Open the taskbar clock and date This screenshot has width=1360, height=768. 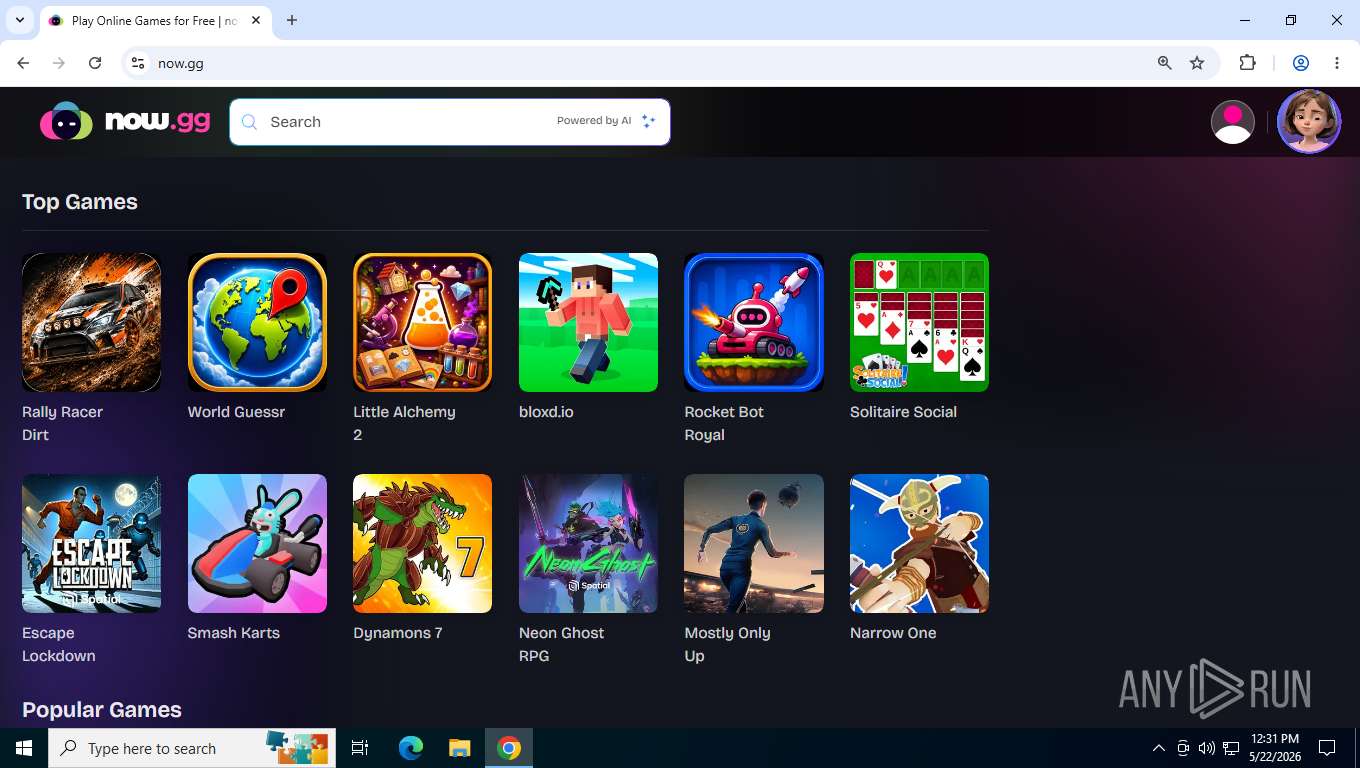pyautogui.click(x=1274, y=748)
